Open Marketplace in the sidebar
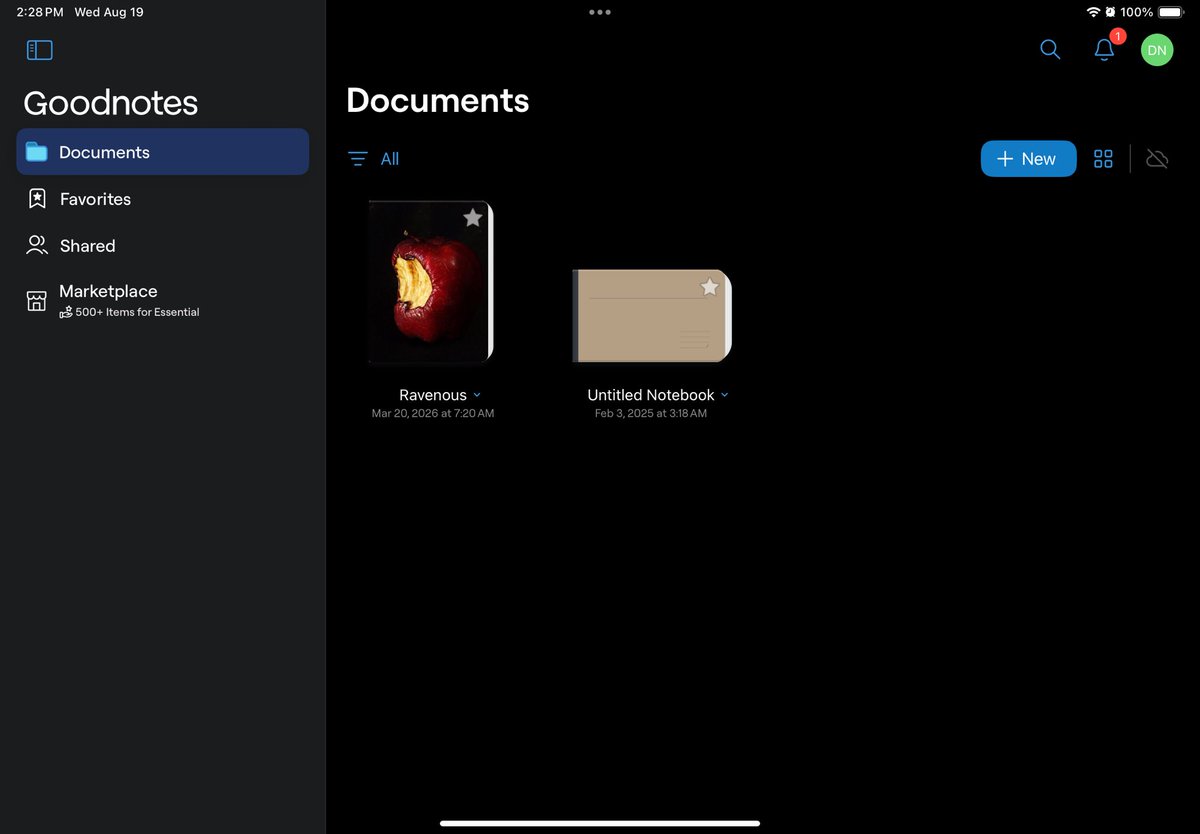1200x834 pixels. coord(163,300)
